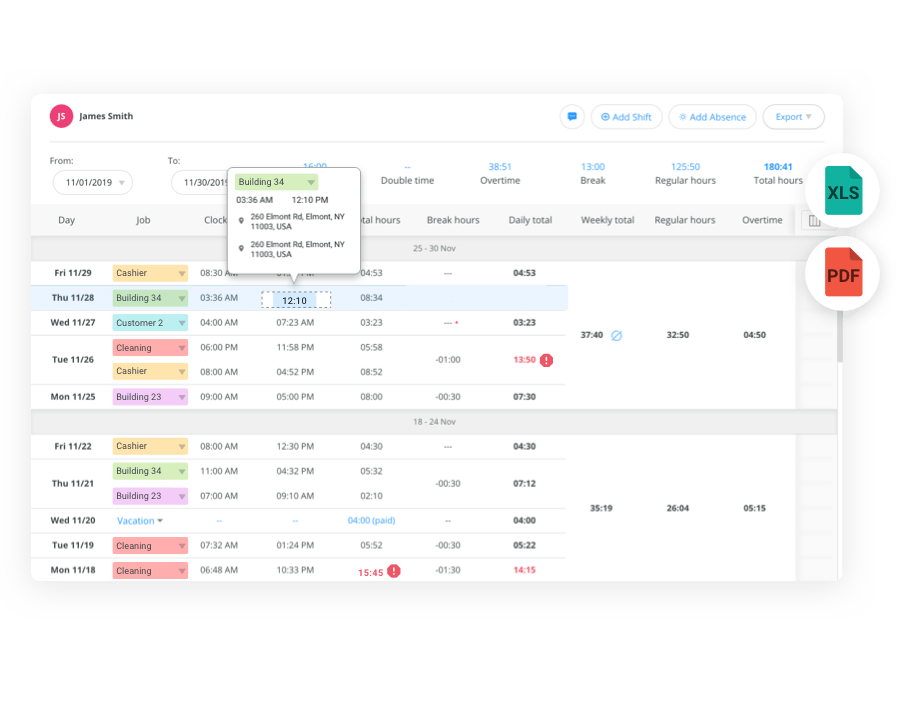Click the JS avatar next to James Smith

tap(61, 117)
